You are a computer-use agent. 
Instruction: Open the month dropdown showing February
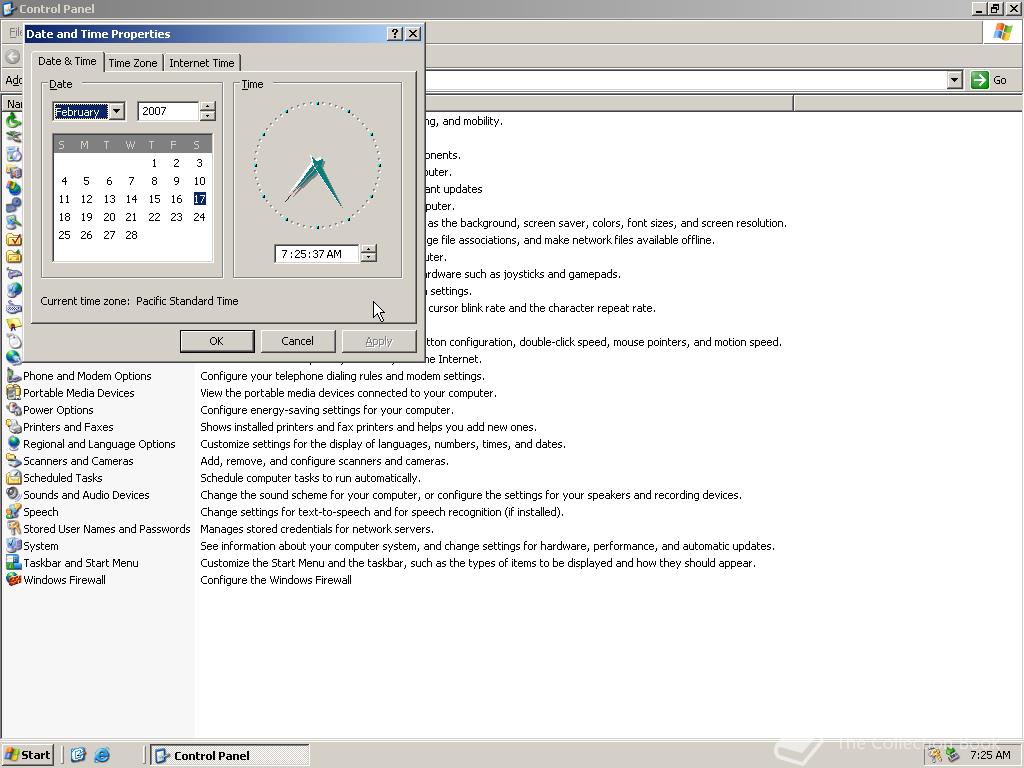[116, 112]
